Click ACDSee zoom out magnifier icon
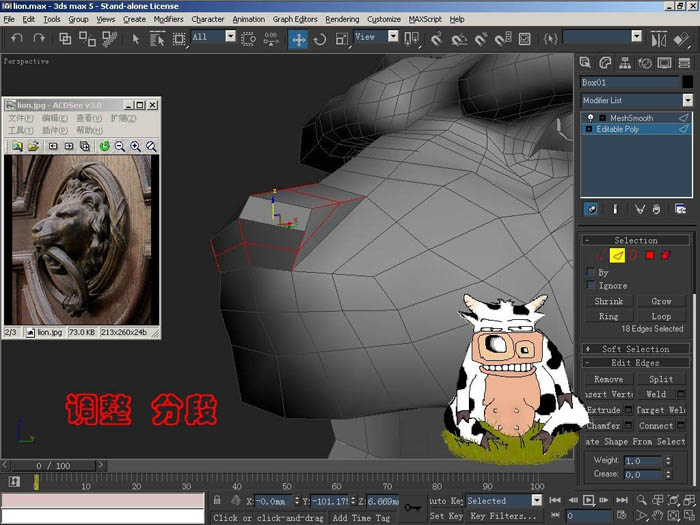This screenshot has width=700, height=525. click(120, 146)
